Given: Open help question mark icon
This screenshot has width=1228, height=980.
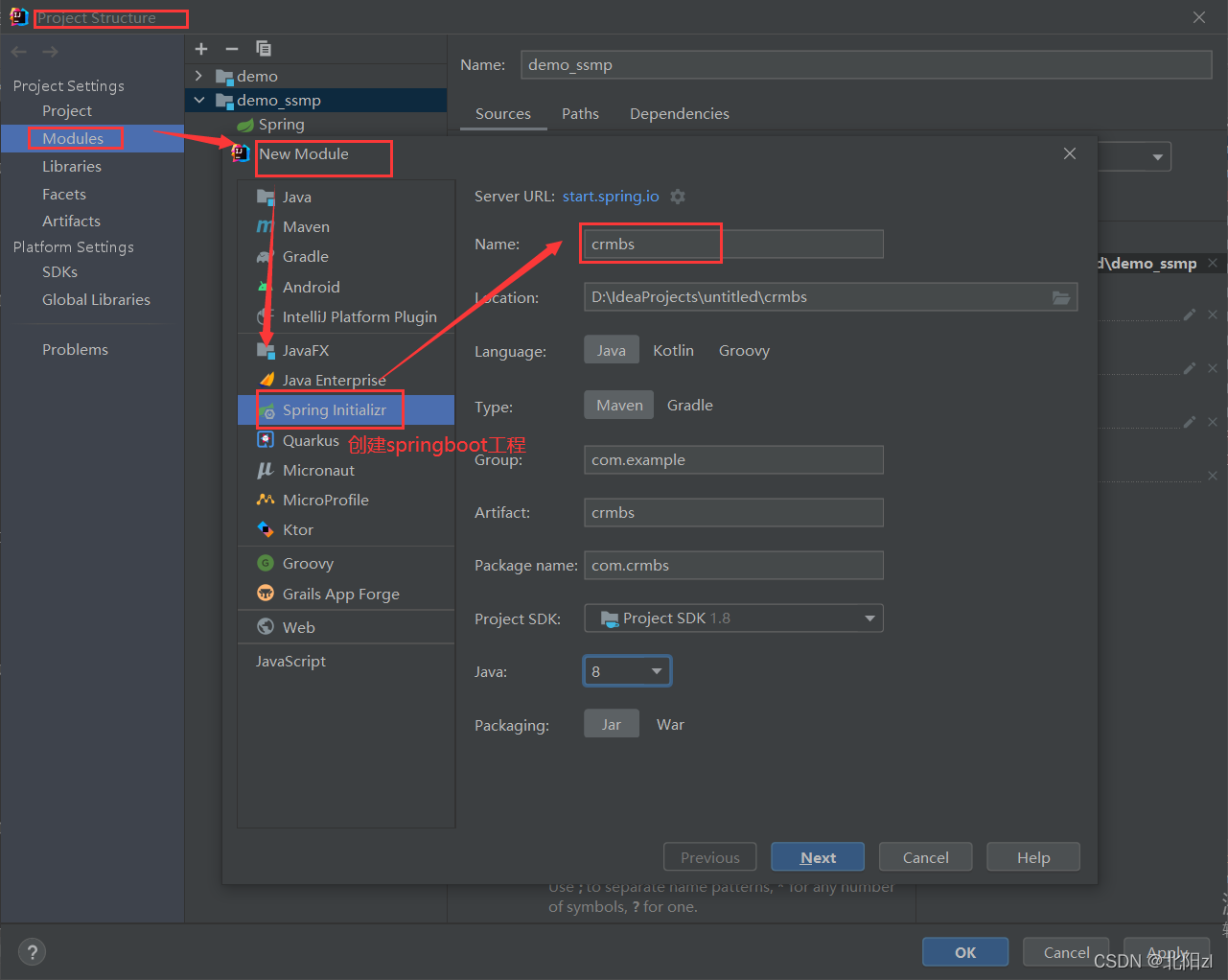Looking at the screenshot, I should coord(32,952).
